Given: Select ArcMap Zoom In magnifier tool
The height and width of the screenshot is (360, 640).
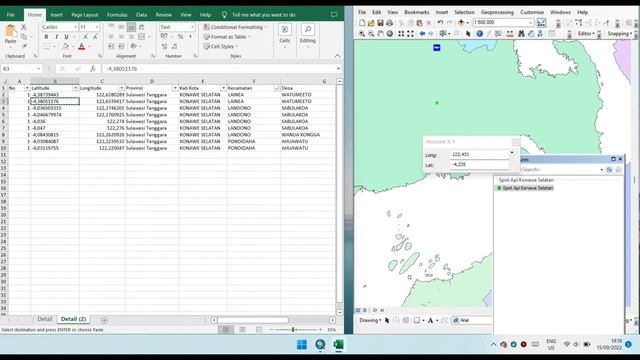Looking at the screenshot, I should click(x=362, y=34).
